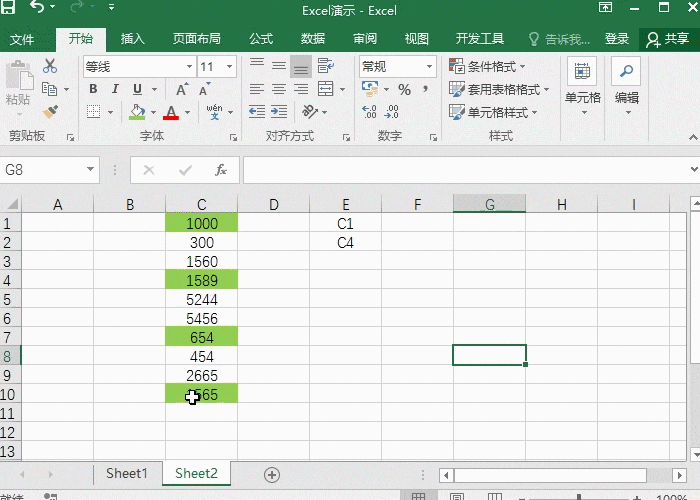Viewport: 700px width, 500px height.
Task: Switch to the 视图 View tab
Action: point(417,39)
